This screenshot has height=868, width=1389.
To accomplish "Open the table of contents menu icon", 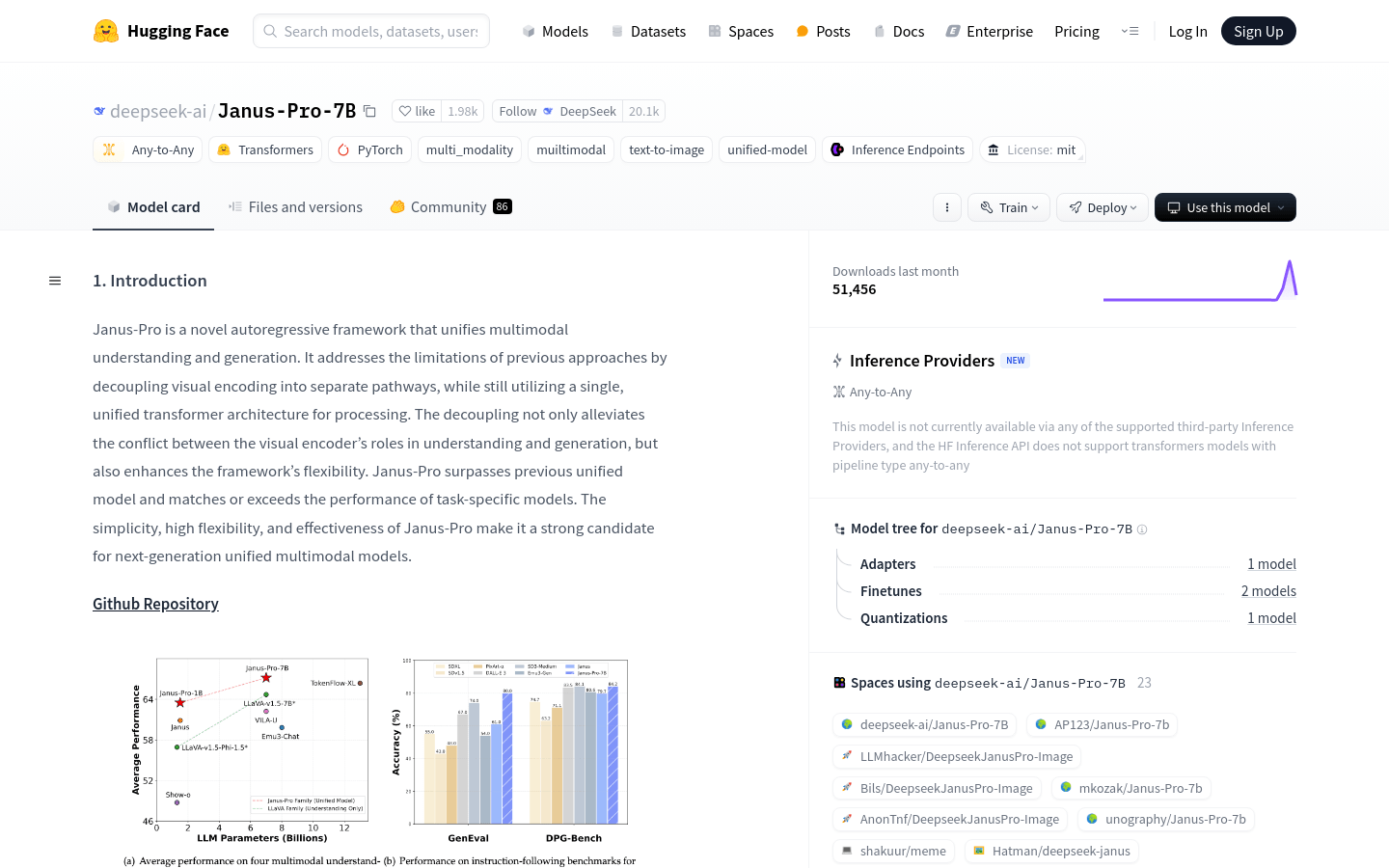I will pos(55,281).
